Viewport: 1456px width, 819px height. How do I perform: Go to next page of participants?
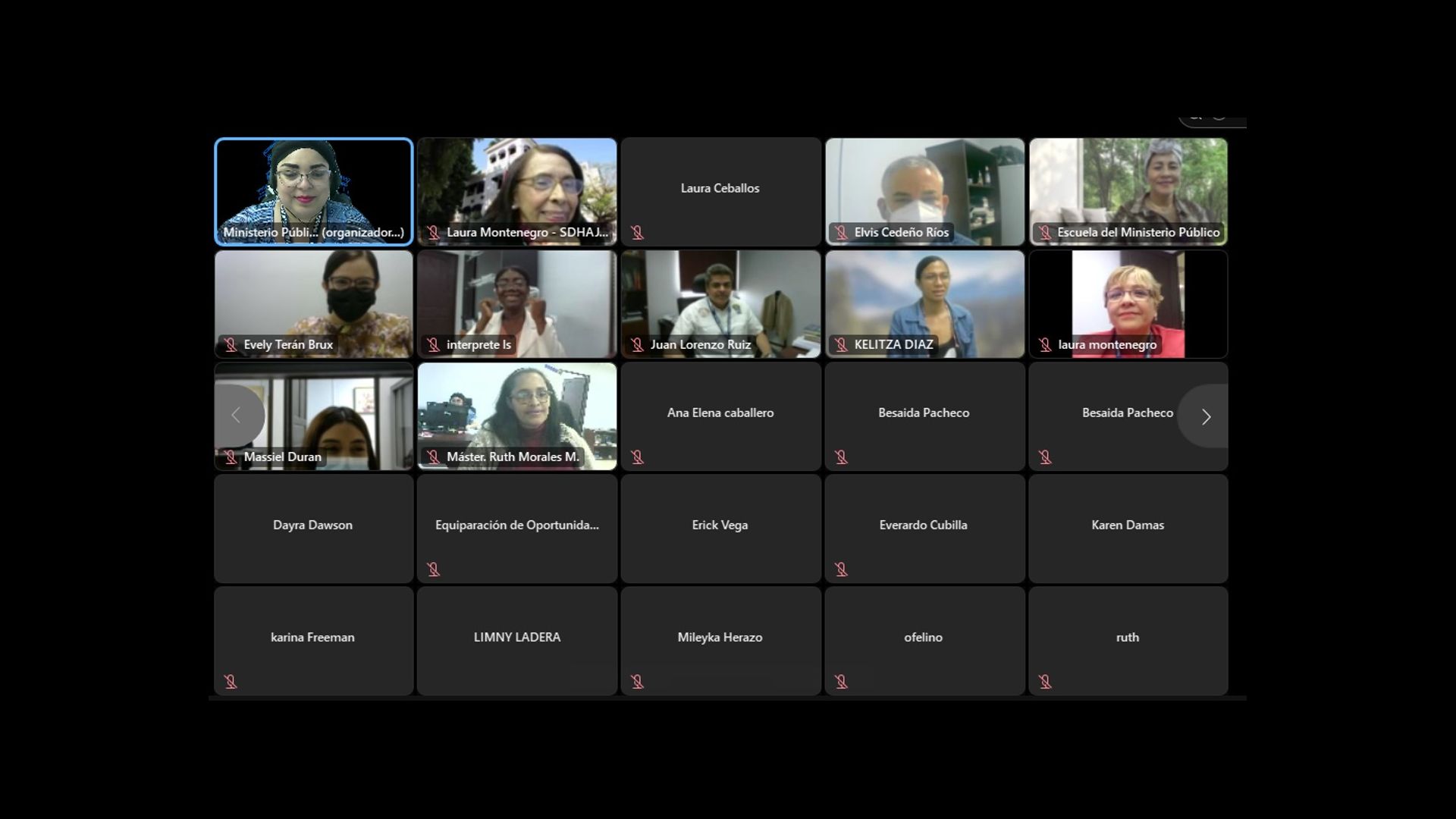[x=1205, y=416]
